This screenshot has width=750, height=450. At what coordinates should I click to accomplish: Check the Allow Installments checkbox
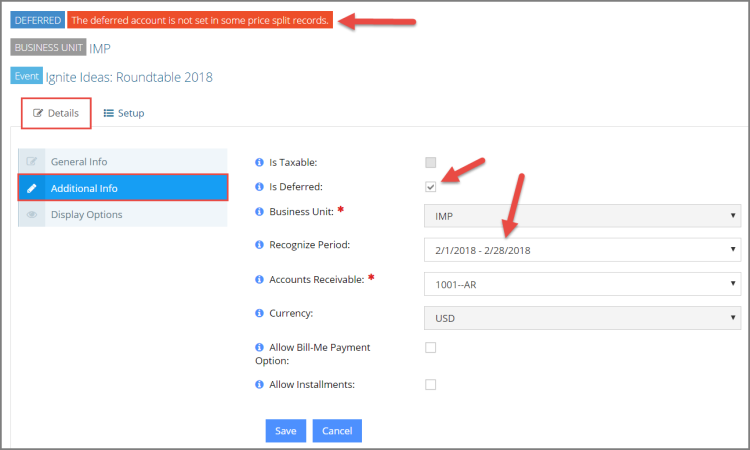click(430, 384)
